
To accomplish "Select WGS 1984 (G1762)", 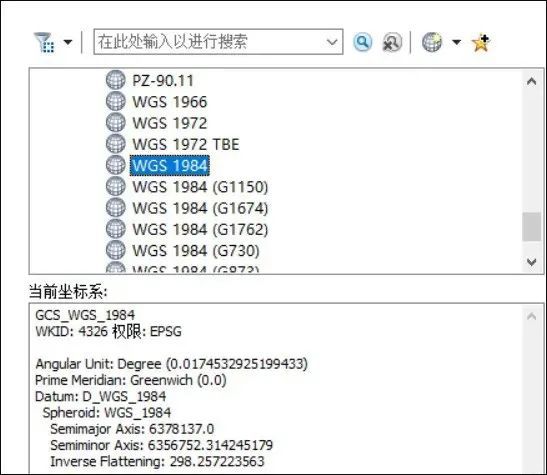I will click(200, 229).
